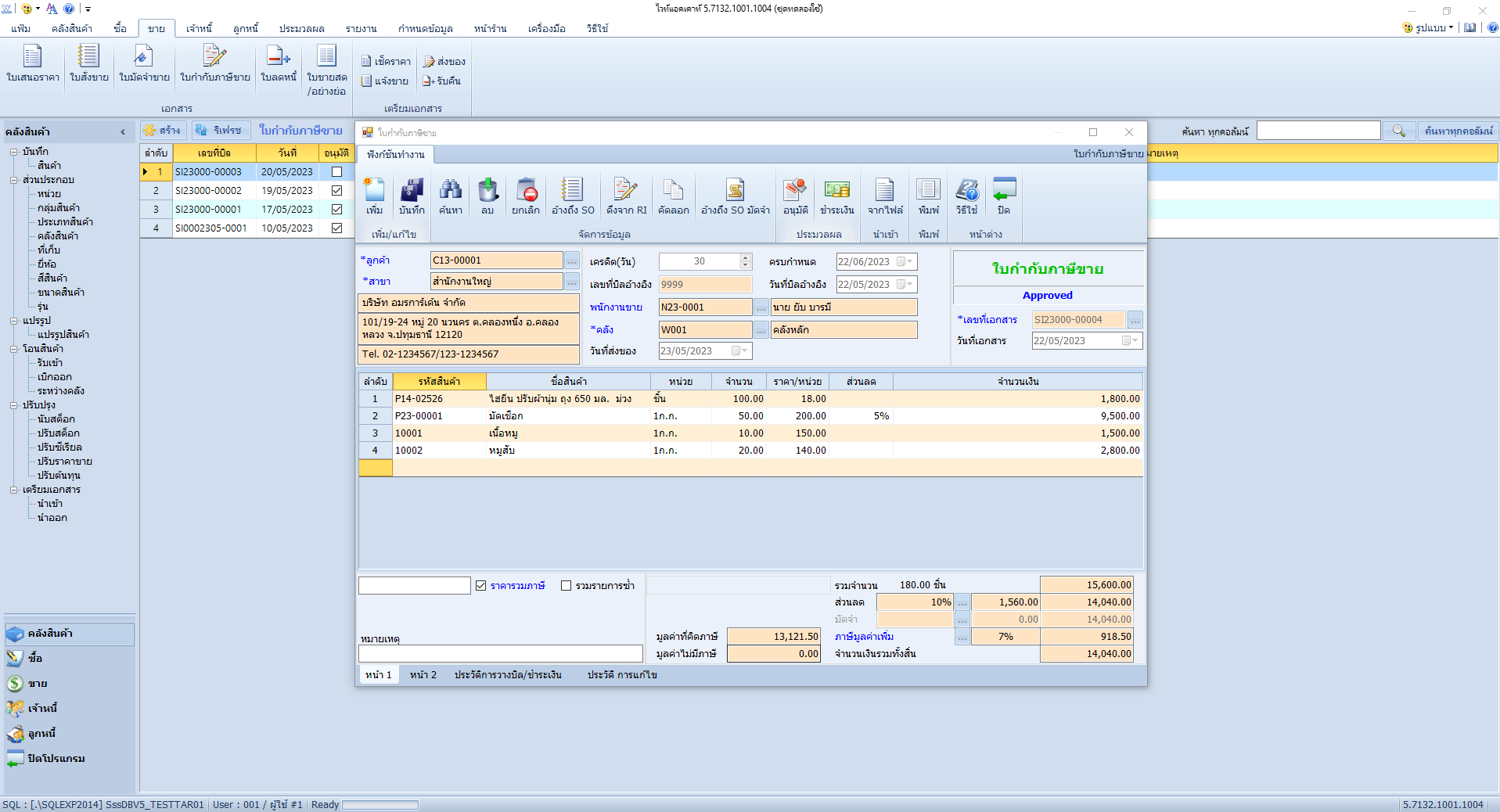
Task: Open the ลูกหนี้ menu tab
Action: coord(246,28)
